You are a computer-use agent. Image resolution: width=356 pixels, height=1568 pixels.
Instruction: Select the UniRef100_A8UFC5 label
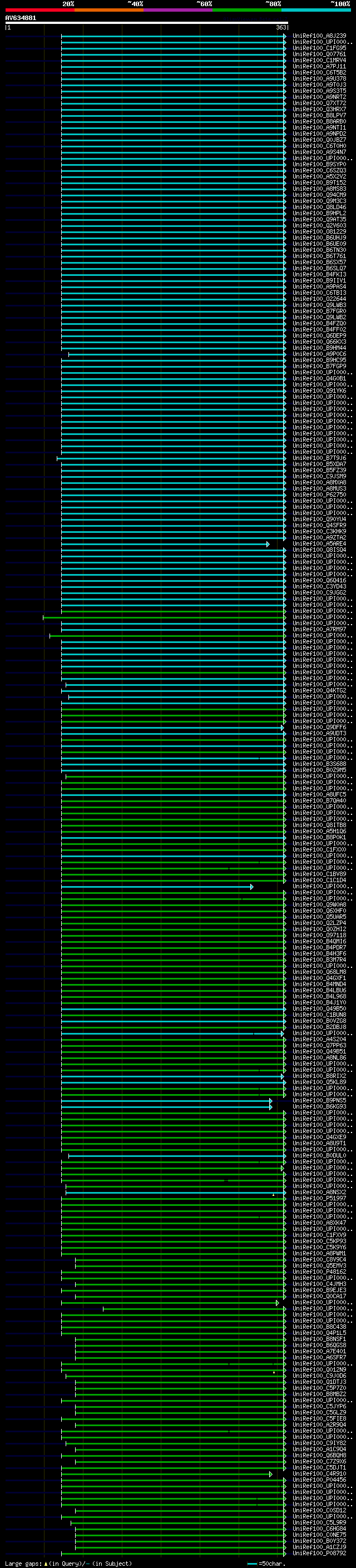tap(319, 794)
